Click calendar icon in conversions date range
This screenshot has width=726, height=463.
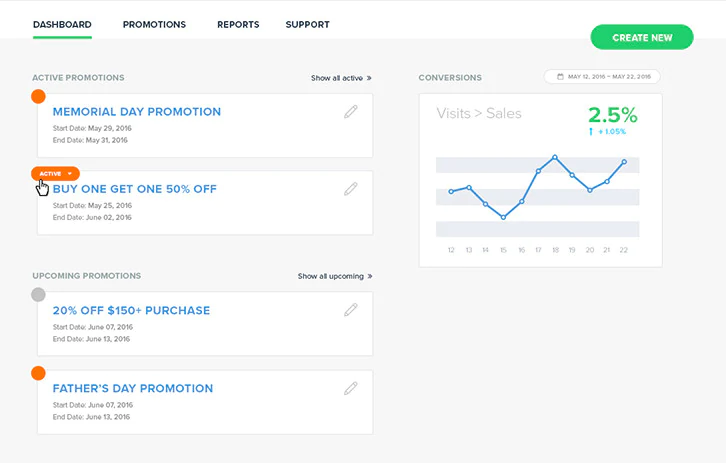coord(560,77)
